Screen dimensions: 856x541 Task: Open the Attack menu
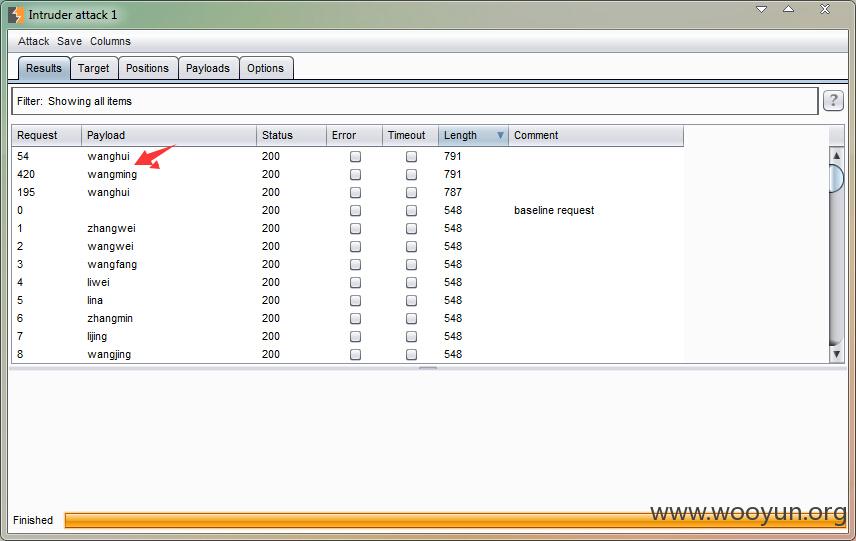coord(33,41)
